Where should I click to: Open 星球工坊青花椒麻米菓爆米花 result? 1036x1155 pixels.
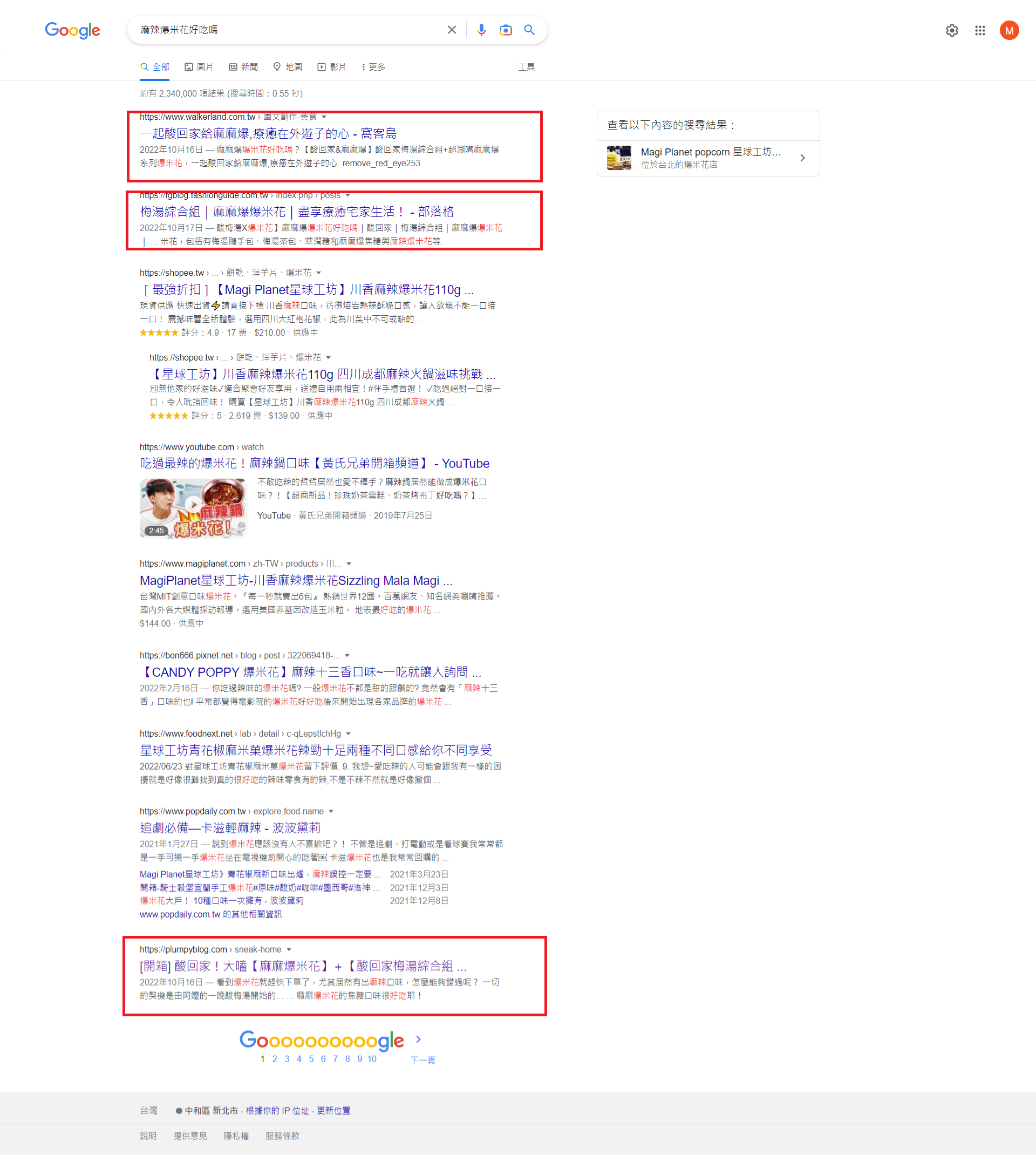tap(316, 750)
